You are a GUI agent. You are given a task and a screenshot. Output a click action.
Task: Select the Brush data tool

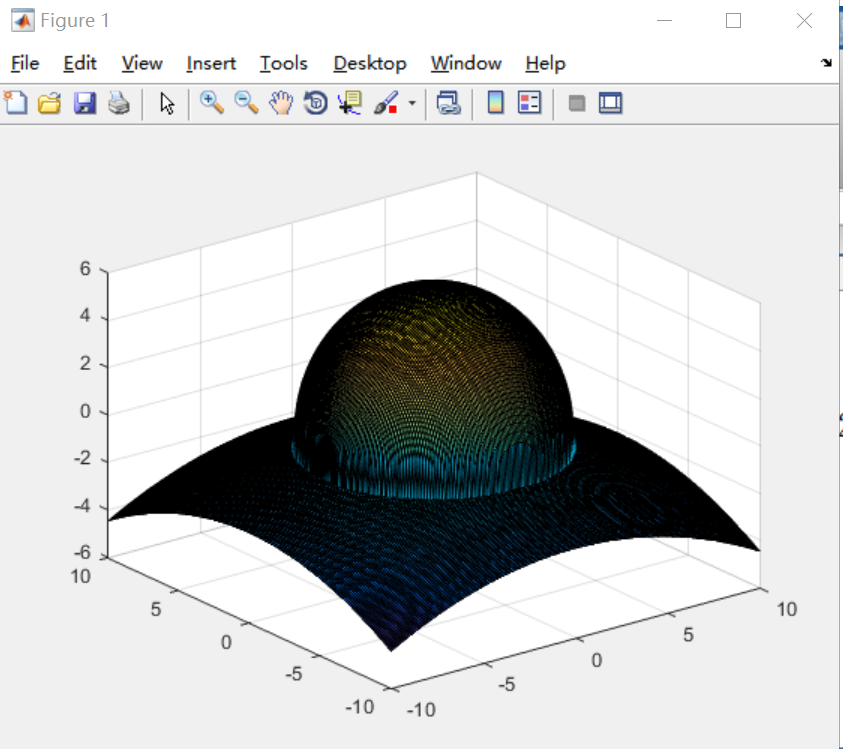pos(385,102)
